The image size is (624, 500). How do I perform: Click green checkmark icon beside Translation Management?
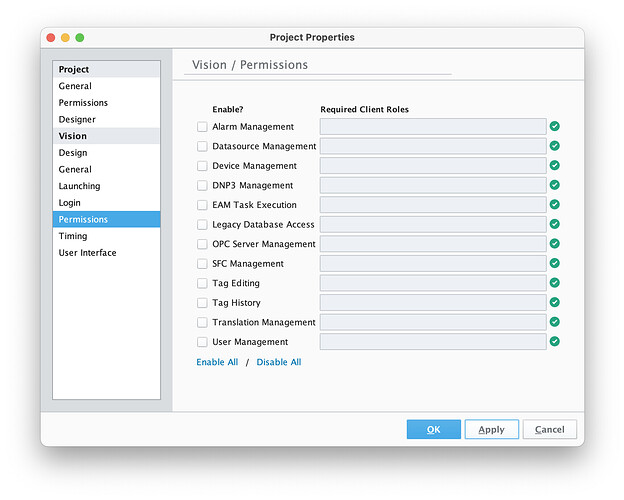pyautogui.click(x=554, y=322)
